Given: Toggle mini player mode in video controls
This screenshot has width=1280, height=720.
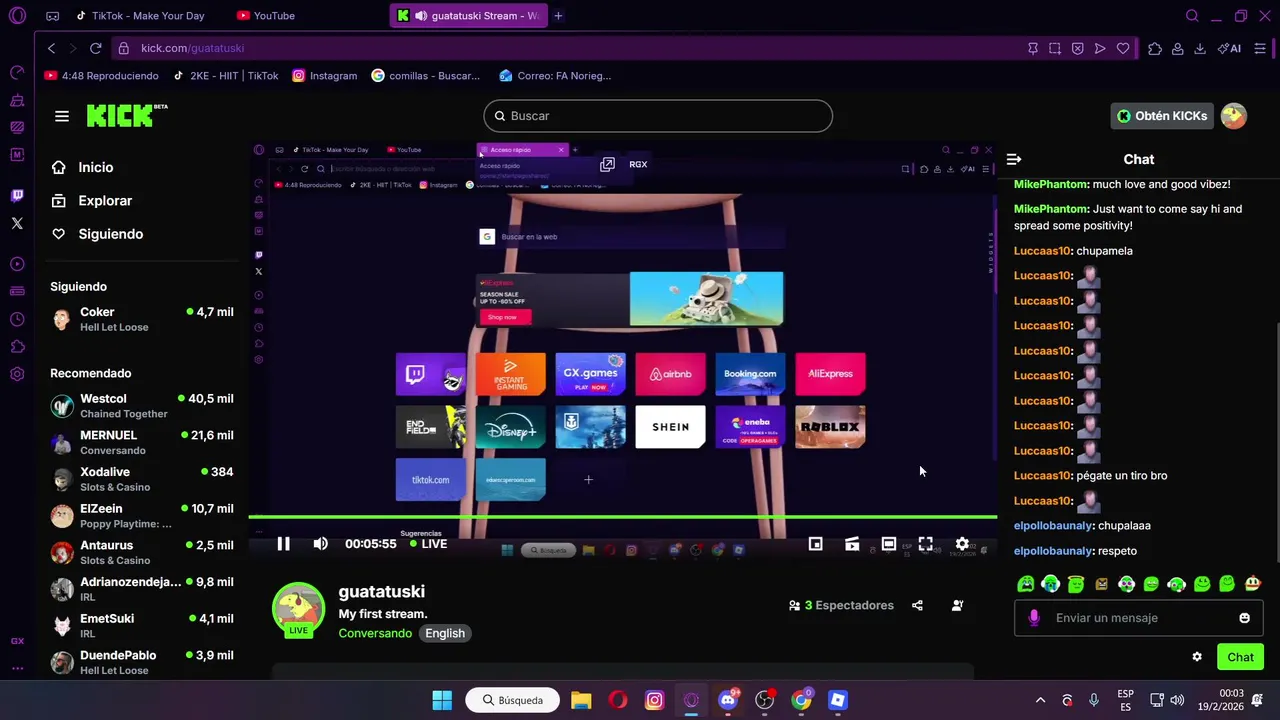Looking at the screenshot, I should (816, 544).
